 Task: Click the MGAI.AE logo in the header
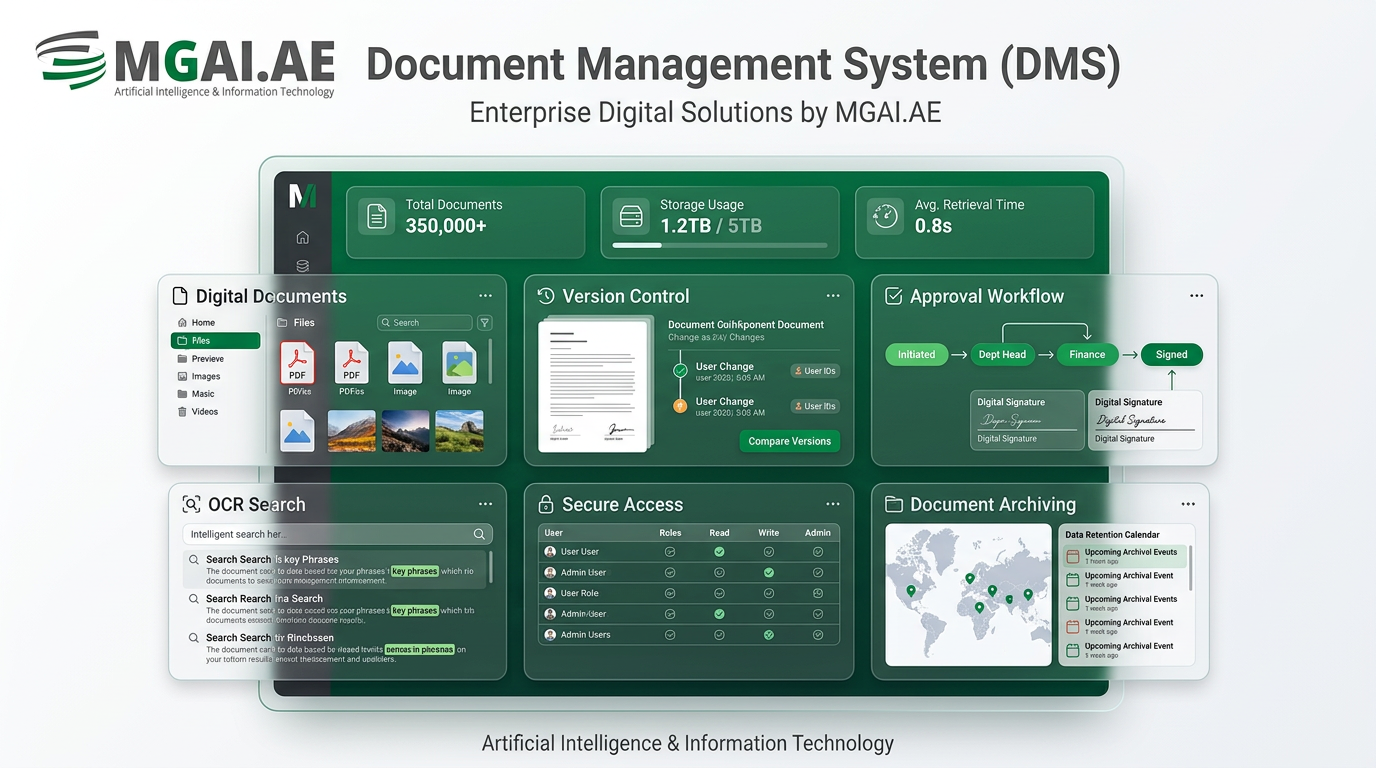(186, 64)
